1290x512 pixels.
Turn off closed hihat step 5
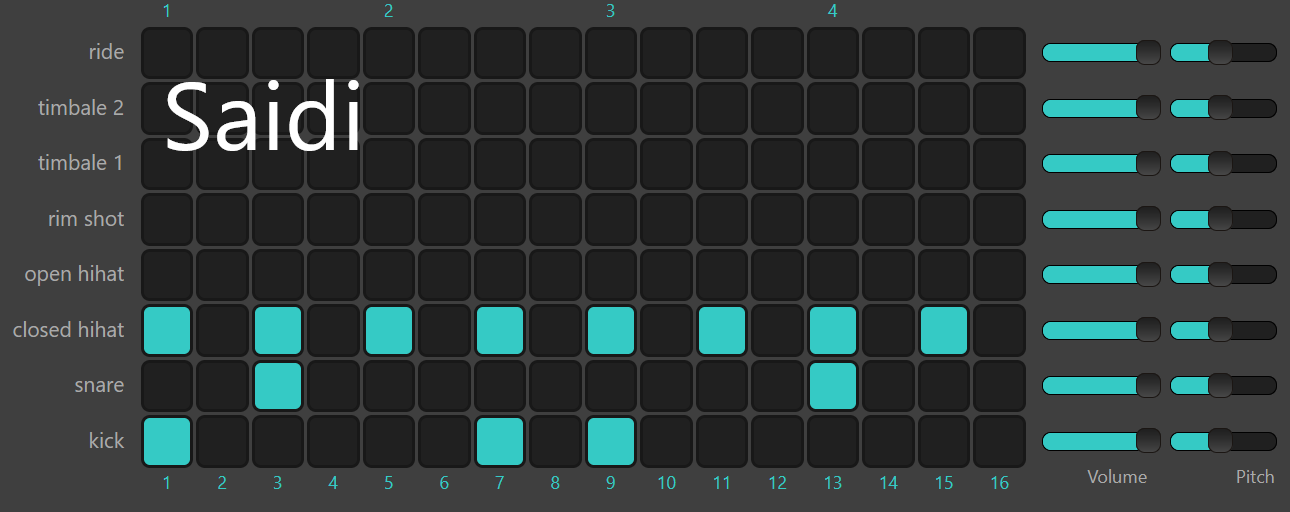click(388, 330)
